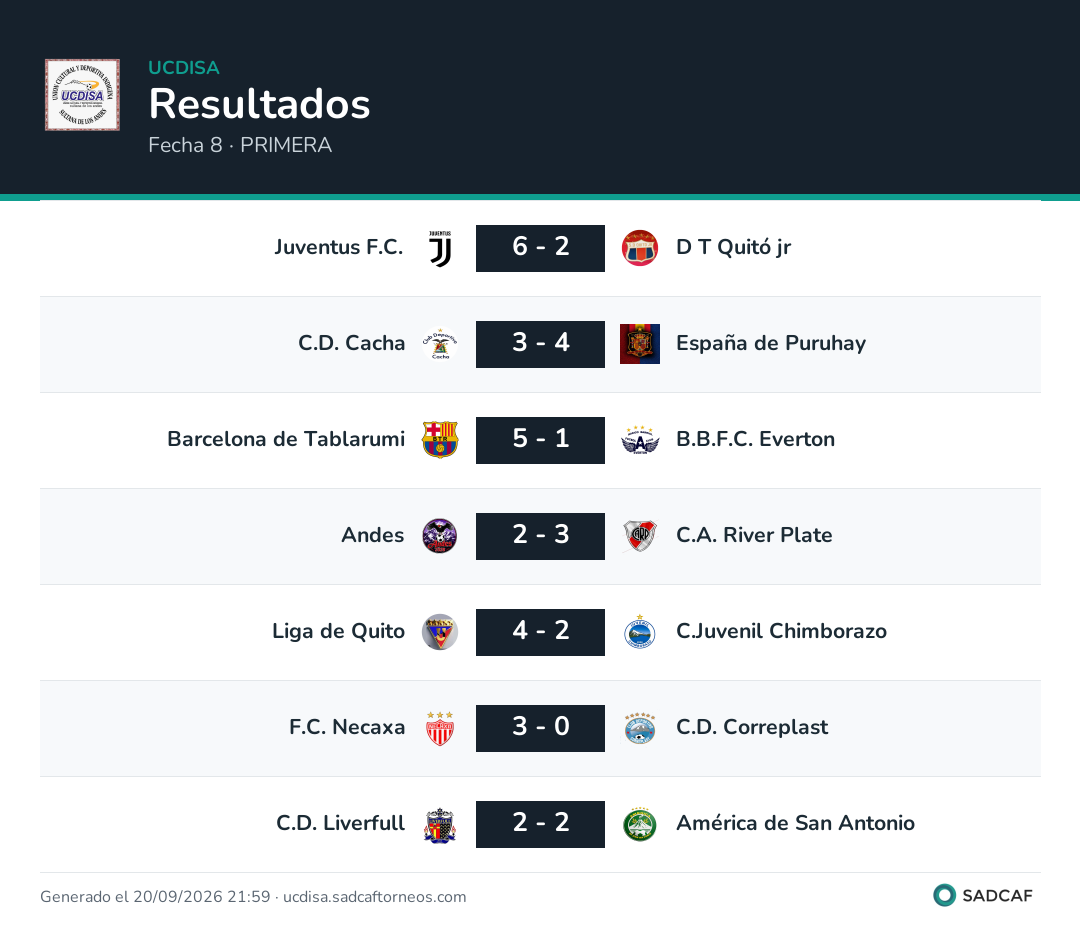
Task: Open the 6 - 2 score box
Action: [x=541, y=248]
